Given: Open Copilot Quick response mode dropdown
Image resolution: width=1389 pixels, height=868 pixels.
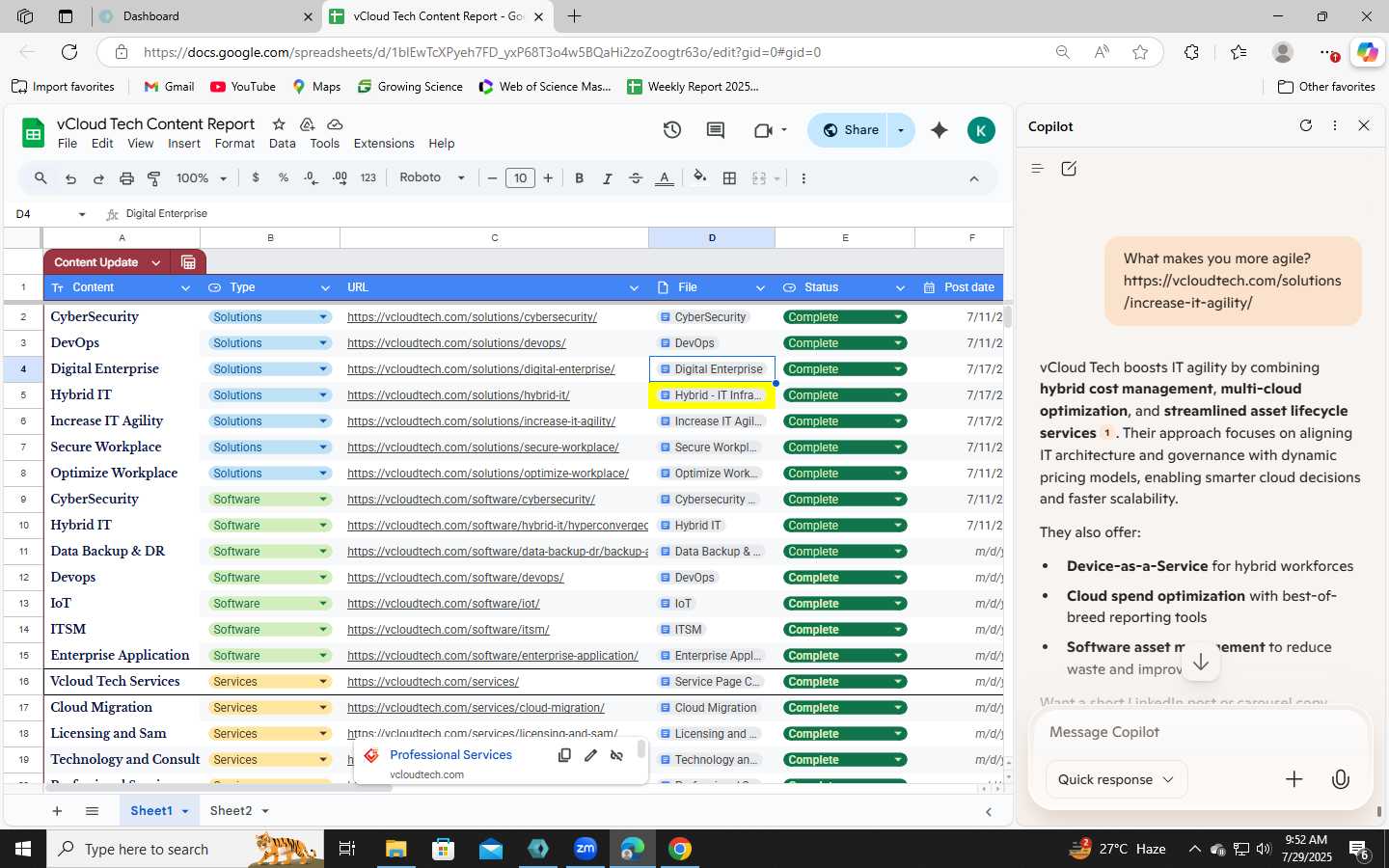Looking at the screenshot, I should tap(1116, 779).
